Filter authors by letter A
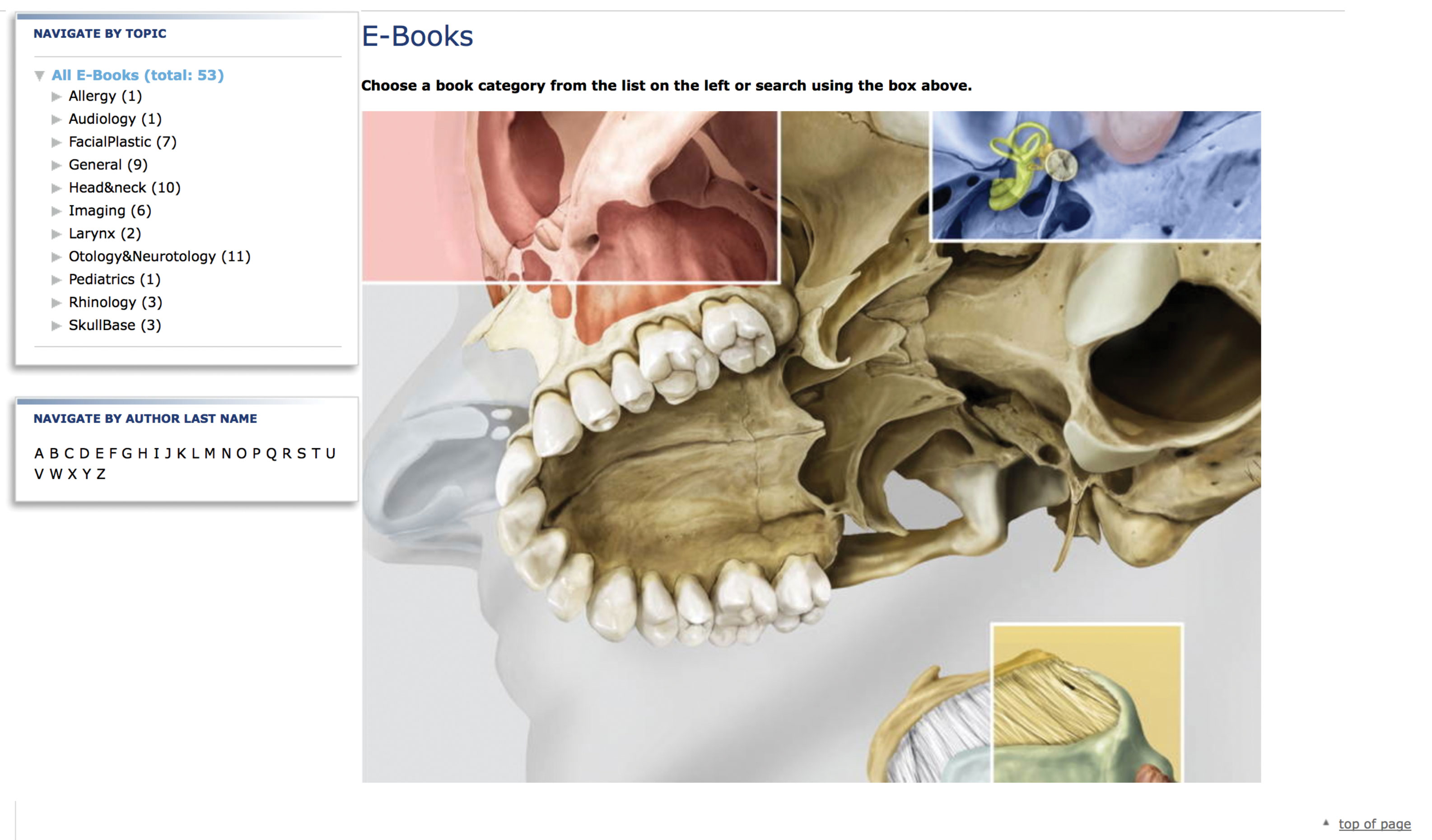Screen dimensions: 1432x840 (39, 453)
